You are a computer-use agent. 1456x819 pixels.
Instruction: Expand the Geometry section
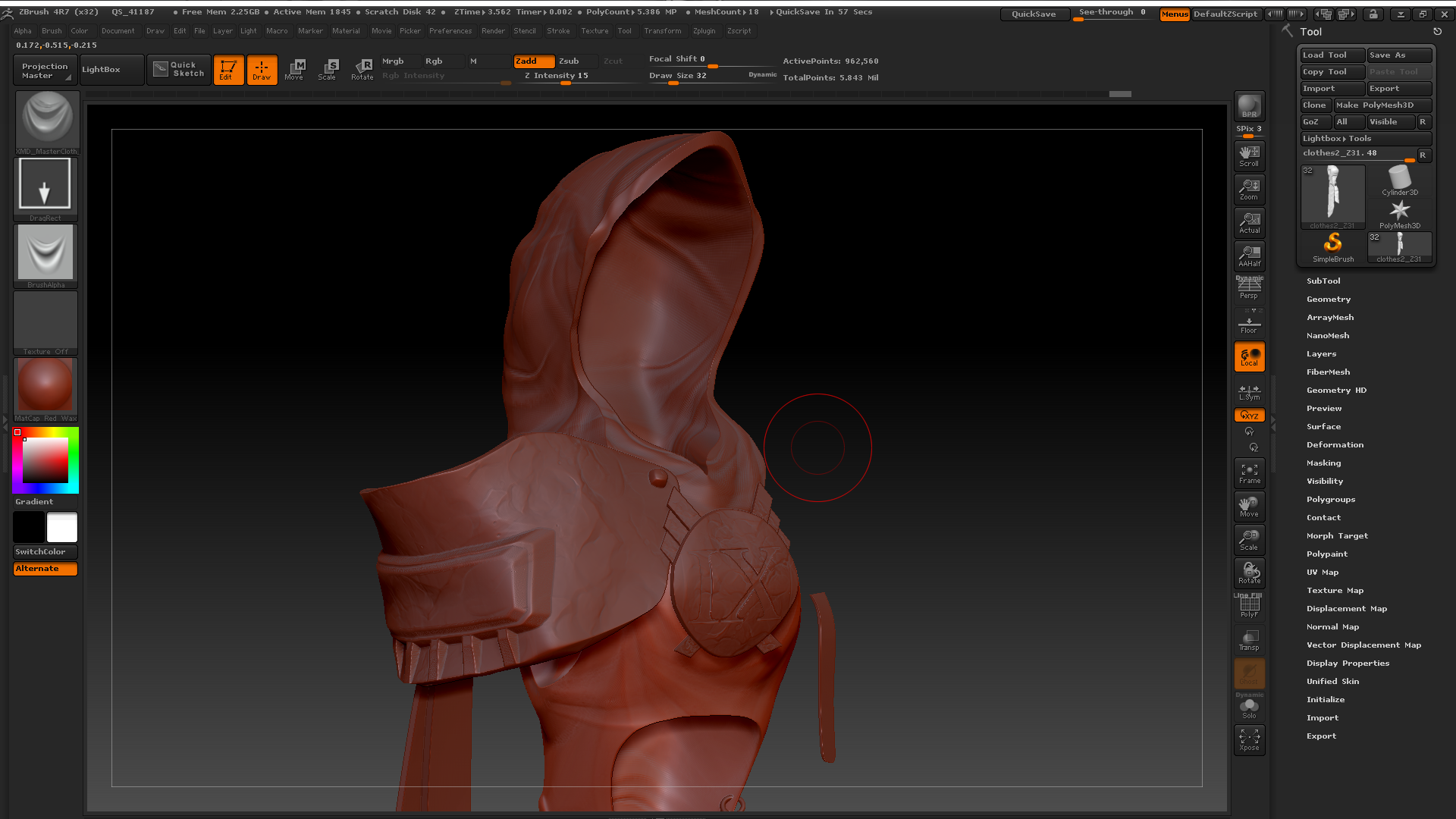[x=1328, y=300]
